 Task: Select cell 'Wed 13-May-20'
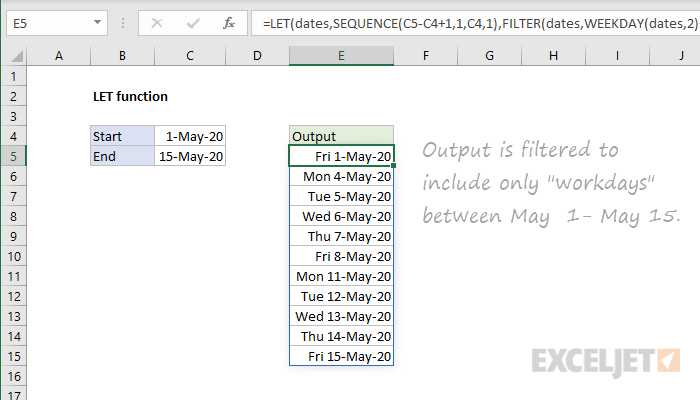coord(341,317)
